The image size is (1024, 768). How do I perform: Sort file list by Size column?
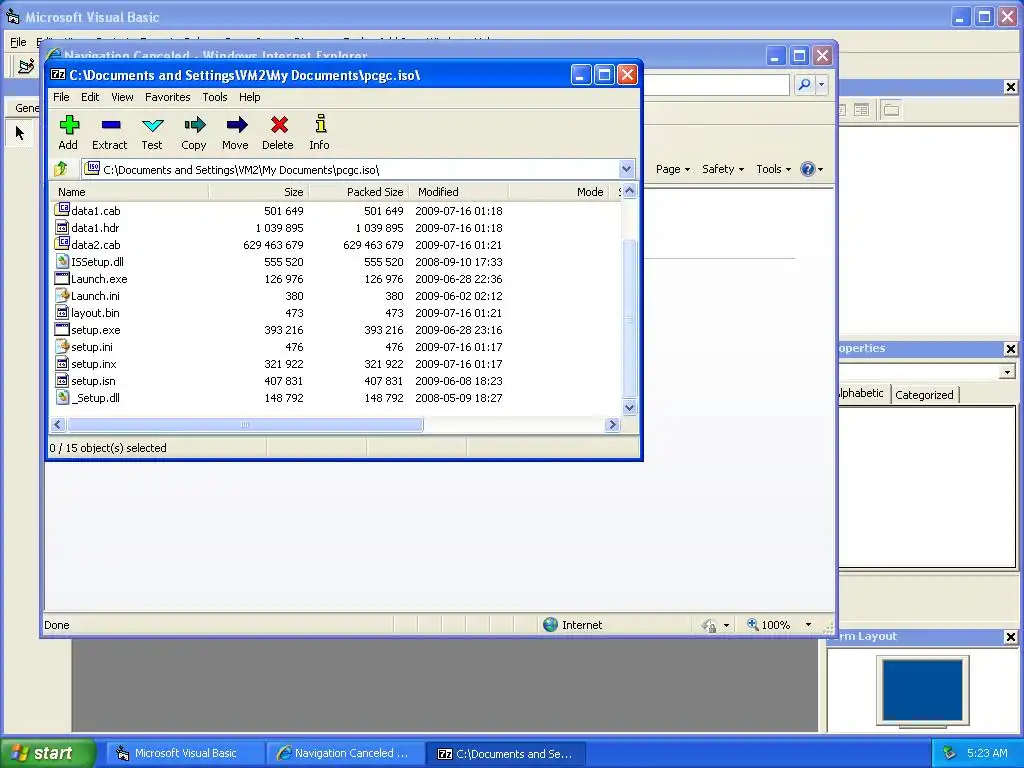click(x=259, y=192)
